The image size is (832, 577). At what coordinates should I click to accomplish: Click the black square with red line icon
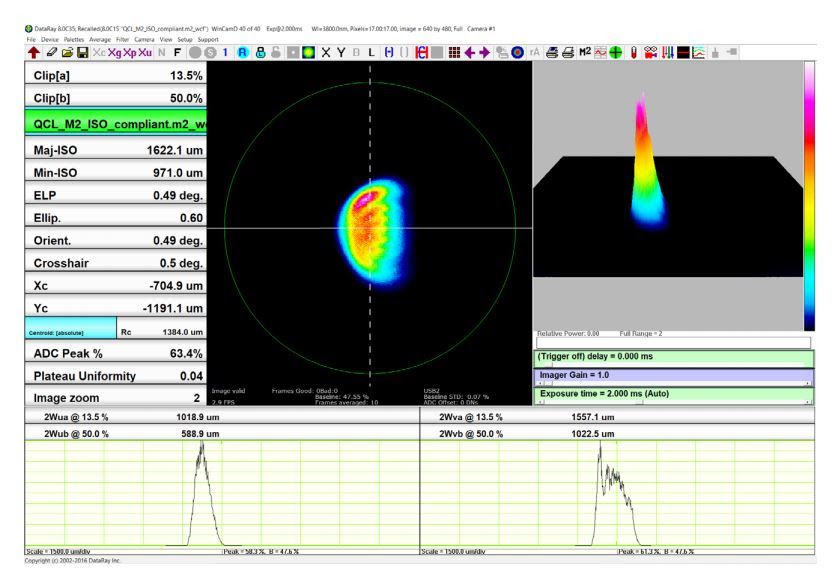pos(683,52)
